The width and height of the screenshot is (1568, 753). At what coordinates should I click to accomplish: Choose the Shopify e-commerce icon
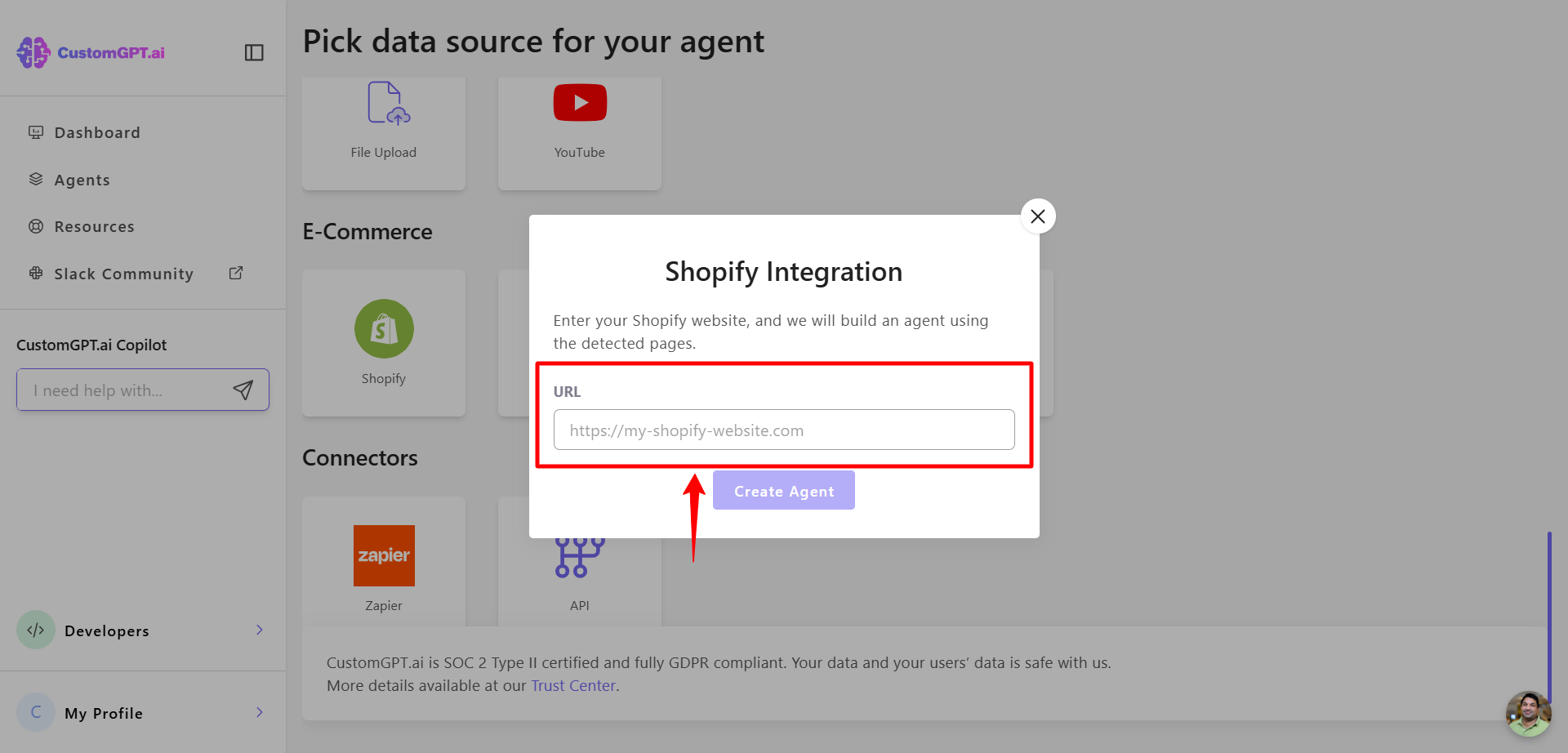click(x=384, y=328)
